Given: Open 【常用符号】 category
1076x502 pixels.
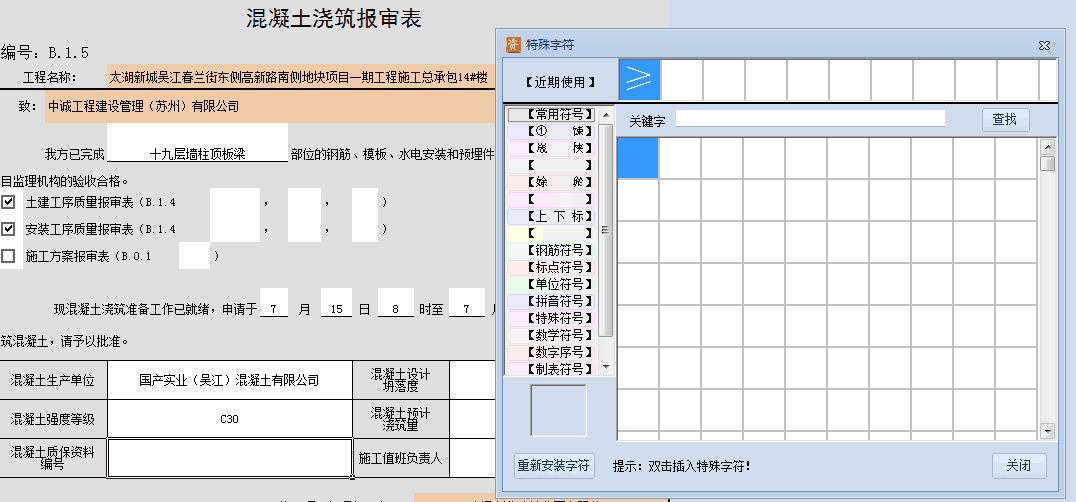Looking at the screenshot, I should pos(552,115).
